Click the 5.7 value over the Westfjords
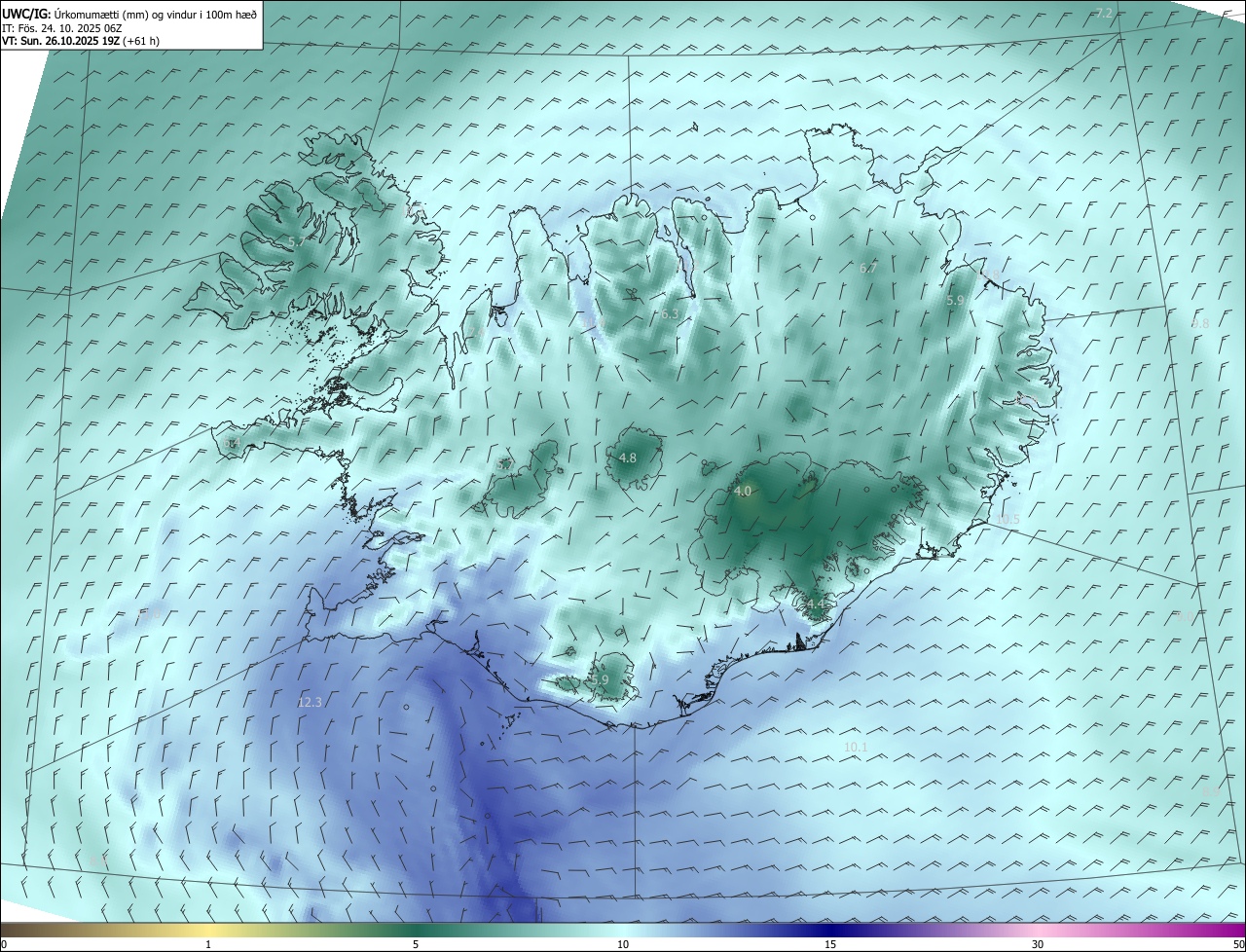Screen dimensions: 1246x952 click(x=296, y=240)
